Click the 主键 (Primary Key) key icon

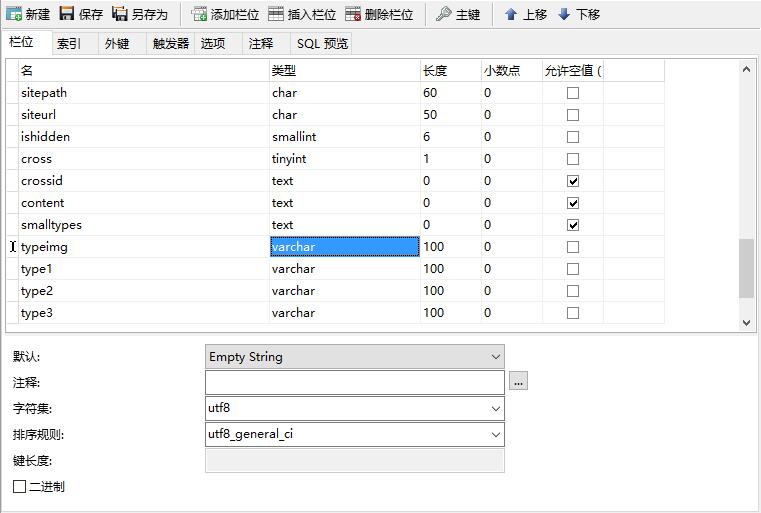[x=444, y=14]
